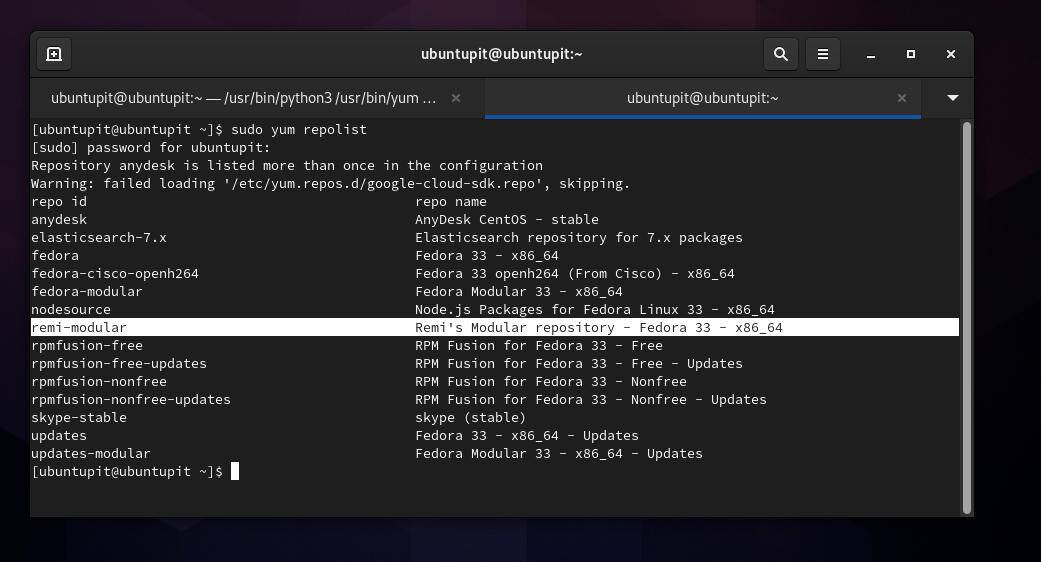Click the window title ubuntupit@ubuntupit:~

(501, 54)
